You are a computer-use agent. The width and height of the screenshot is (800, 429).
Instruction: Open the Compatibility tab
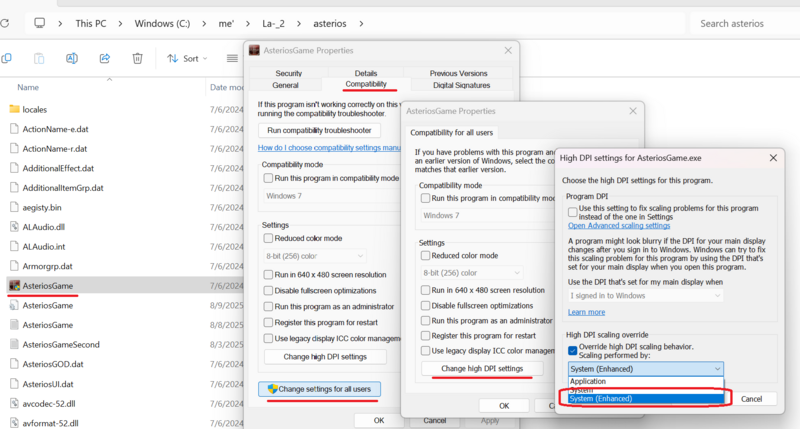click(x=366, y=84)
